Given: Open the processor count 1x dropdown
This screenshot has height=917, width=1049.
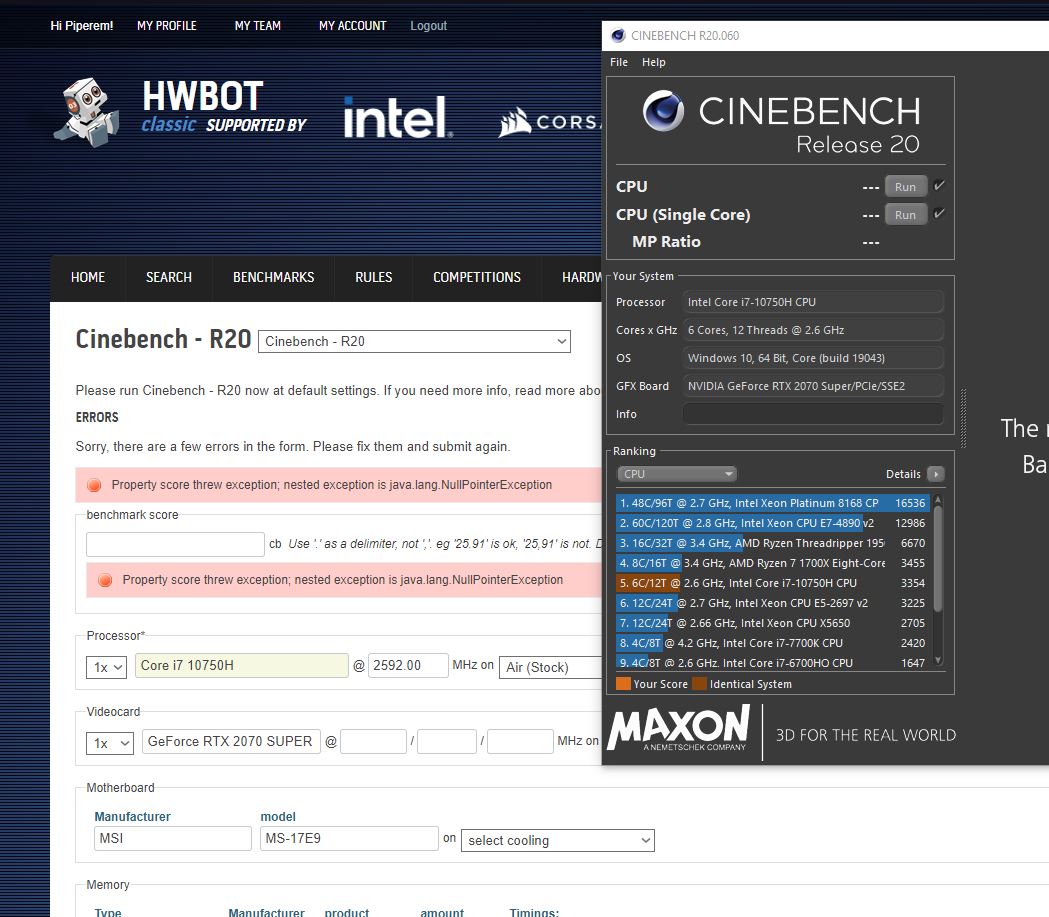Looking at the screenshot, I should tap(106, 667).
